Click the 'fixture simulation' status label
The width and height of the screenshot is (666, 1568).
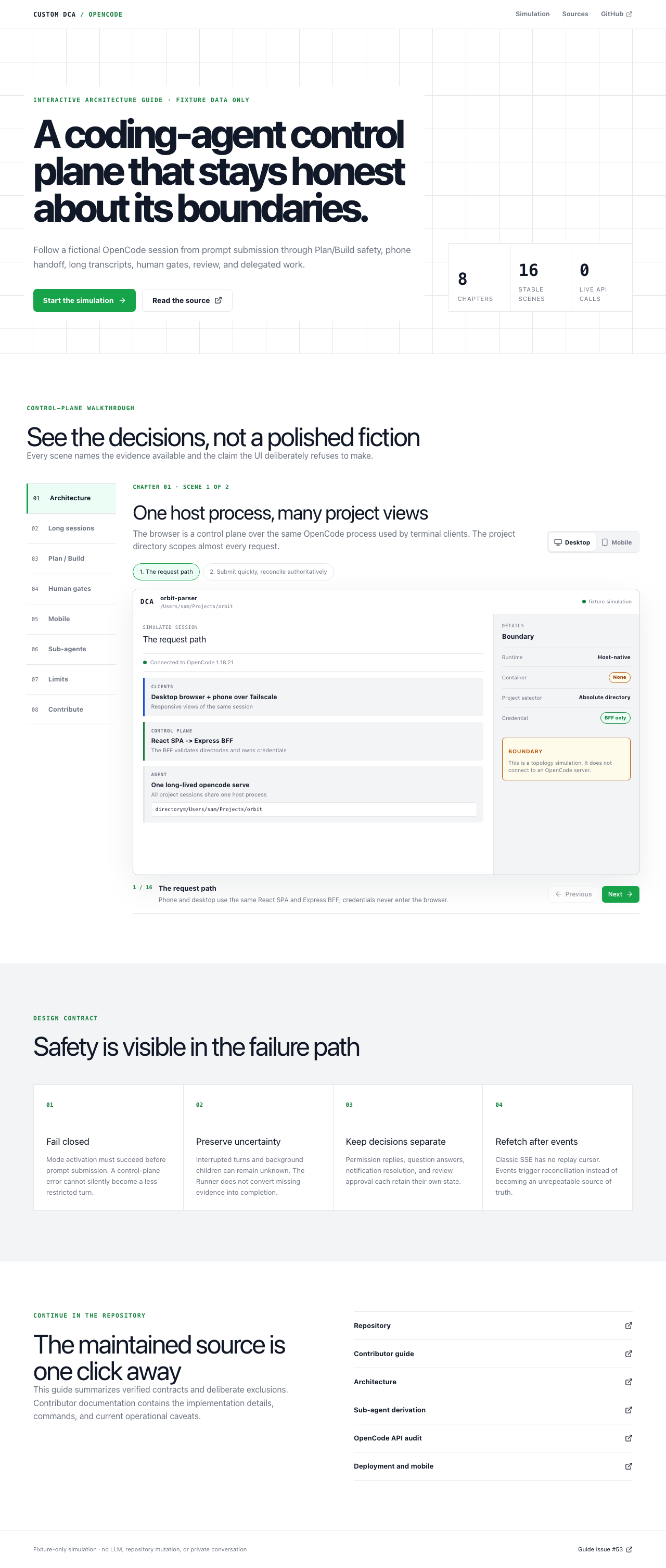point(607,601)
